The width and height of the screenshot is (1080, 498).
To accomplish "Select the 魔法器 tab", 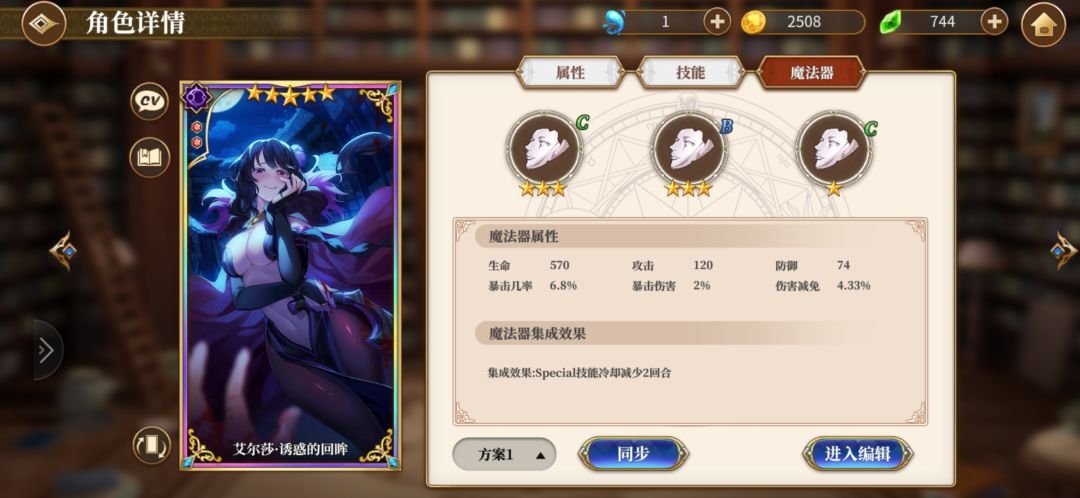I will coord(811,72).
